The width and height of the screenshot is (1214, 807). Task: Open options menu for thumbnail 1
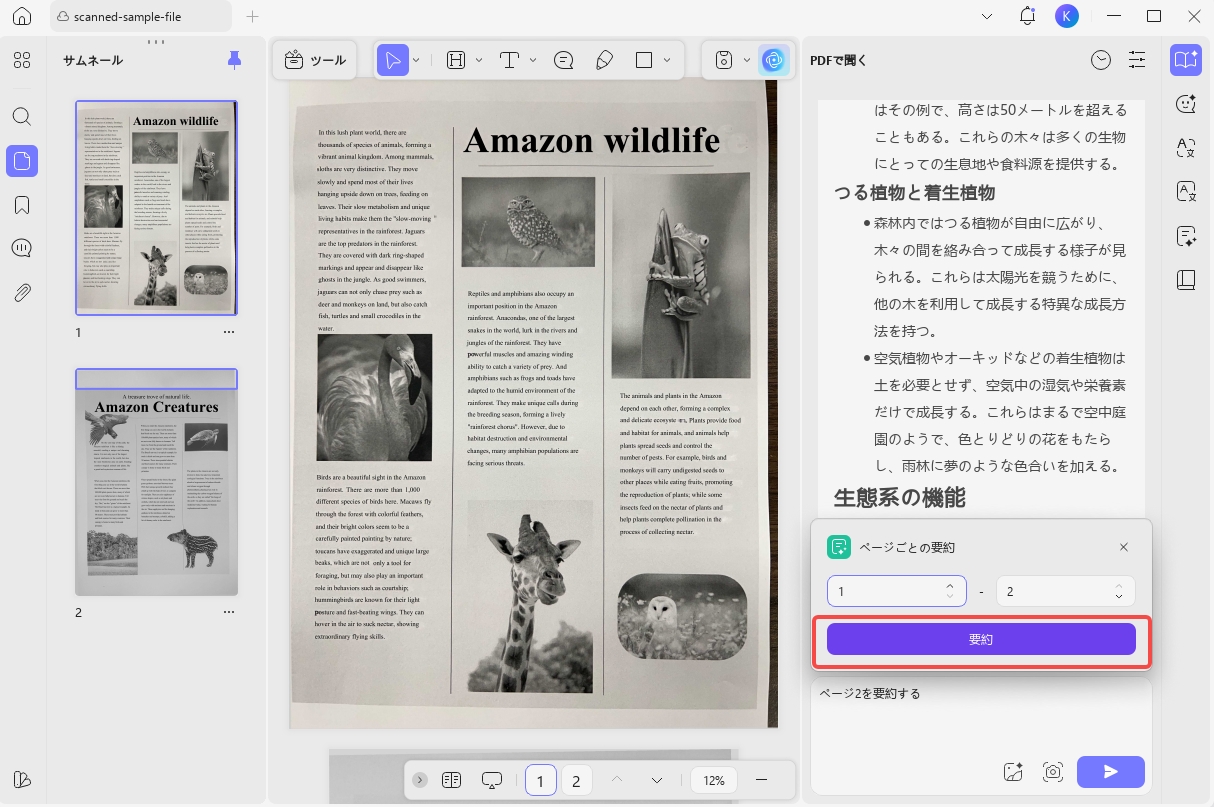click(229, 332)
